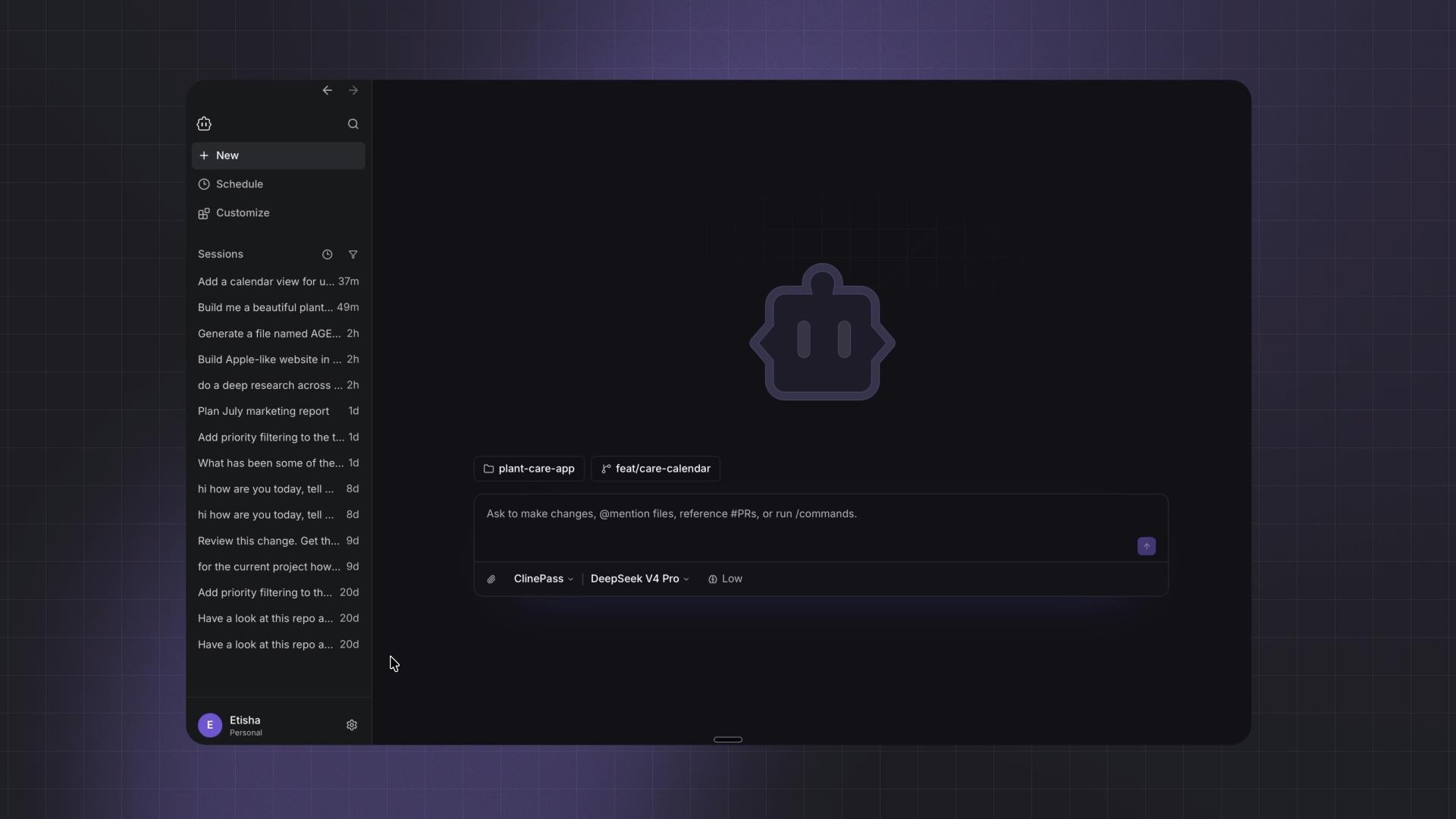Open the DeepSeek V4 Pro model dropdown
This screenshot has height=819, width=1456.
click(x=639, y=579)
